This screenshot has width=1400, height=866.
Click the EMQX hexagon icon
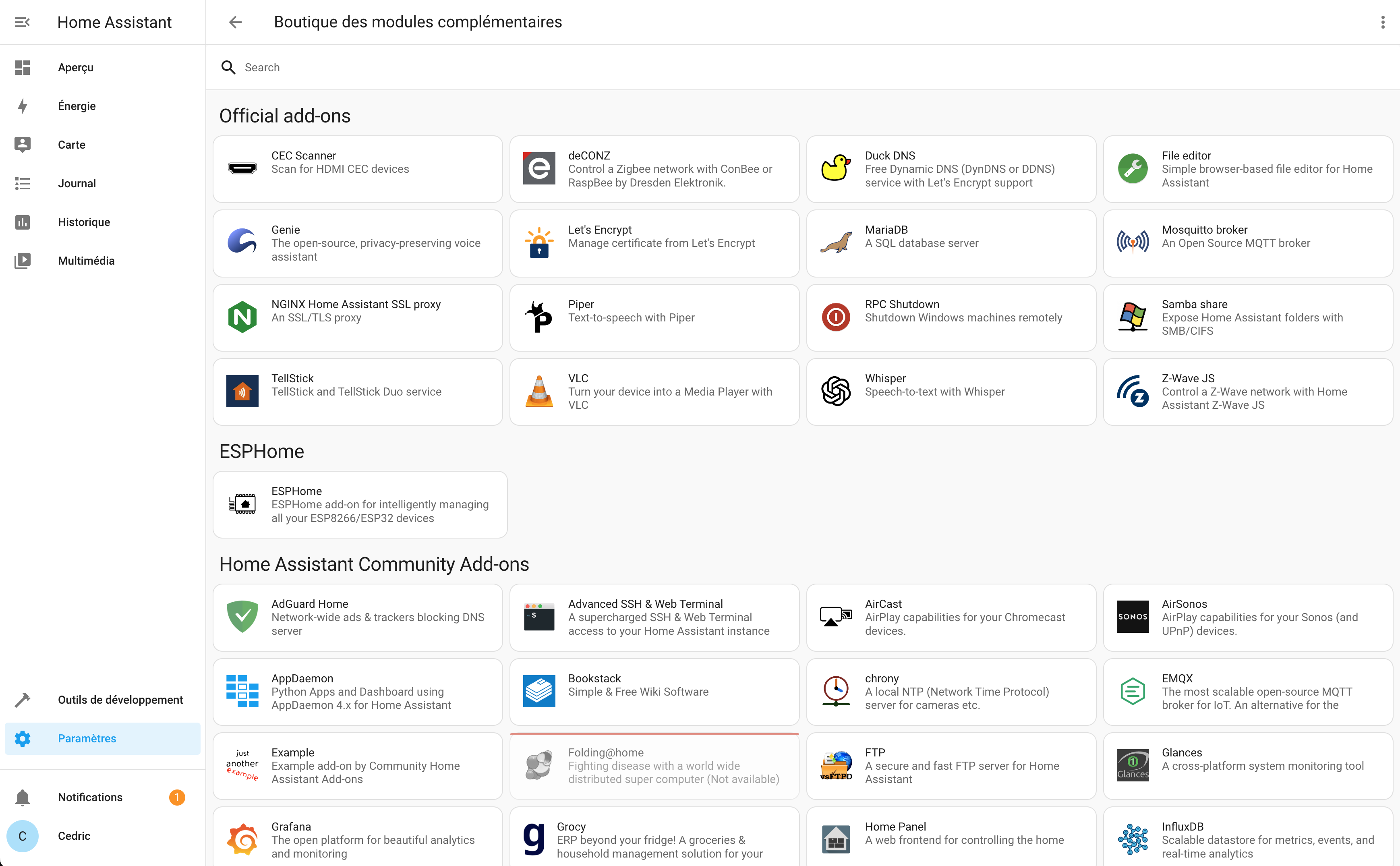[1132, 691]
